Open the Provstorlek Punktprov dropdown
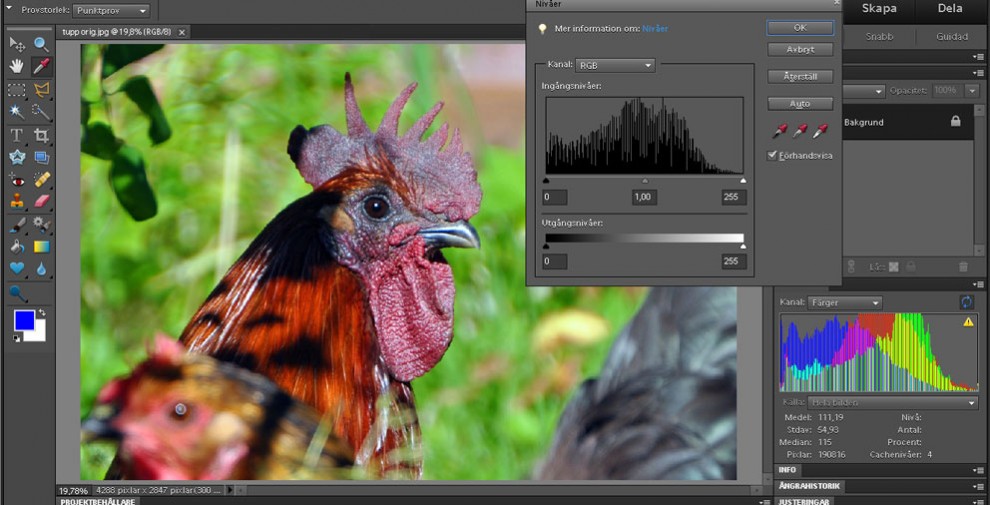Viewport: 990px width, 505px height. tap(112, 11)
